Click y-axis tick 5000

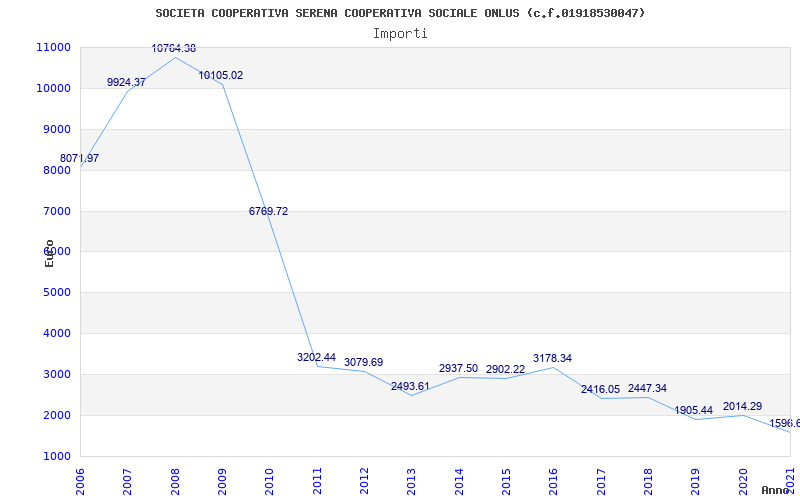pyautogui.click(x=56, y=292)
